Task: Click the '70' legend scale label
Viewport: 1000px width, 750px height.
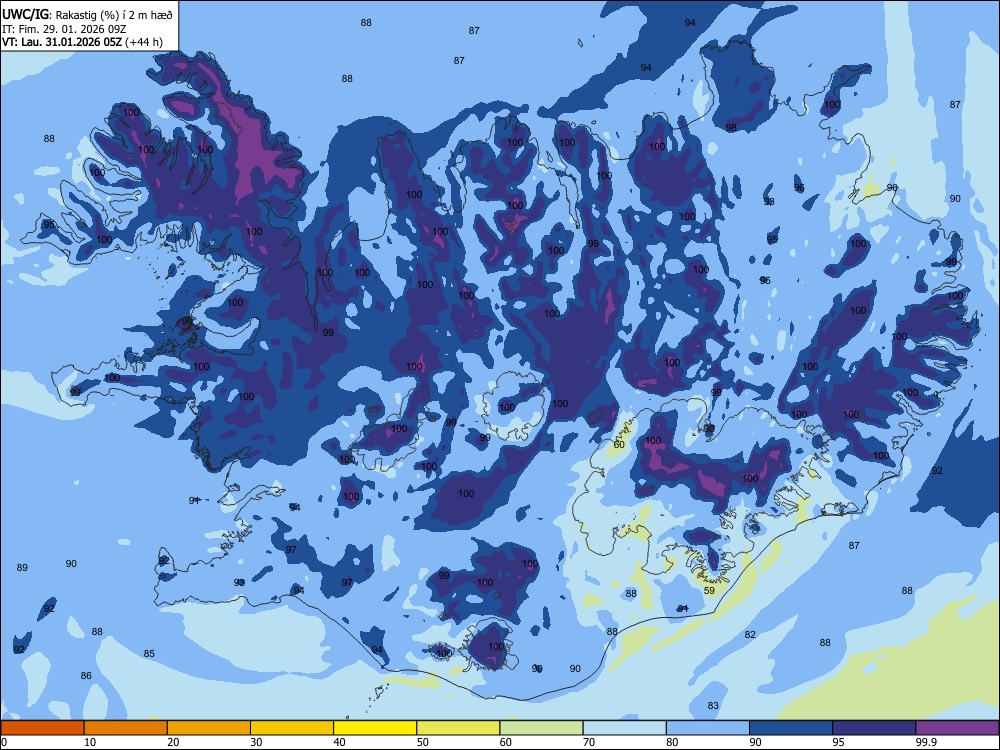Action: click(589, 742)
